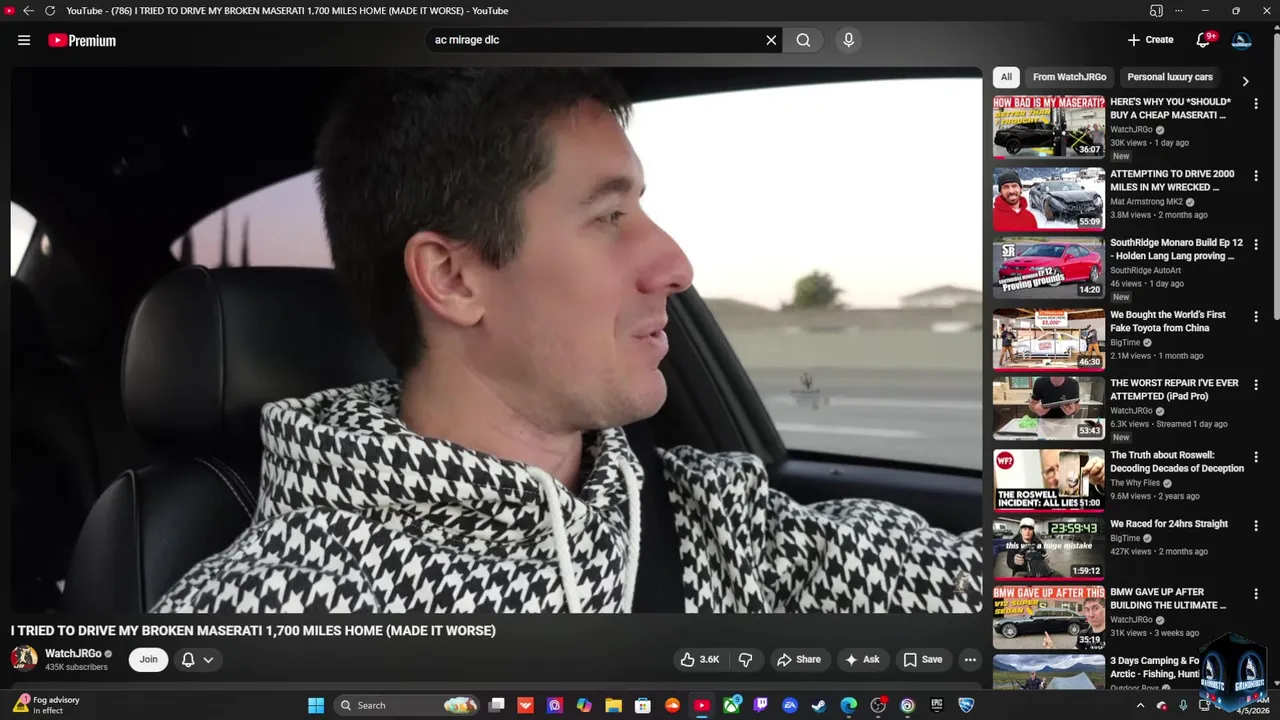Open Microsoft Store from taskbar
This screenshot has width=1280, height=720.
pyautogui.click(x=643, y=705)
